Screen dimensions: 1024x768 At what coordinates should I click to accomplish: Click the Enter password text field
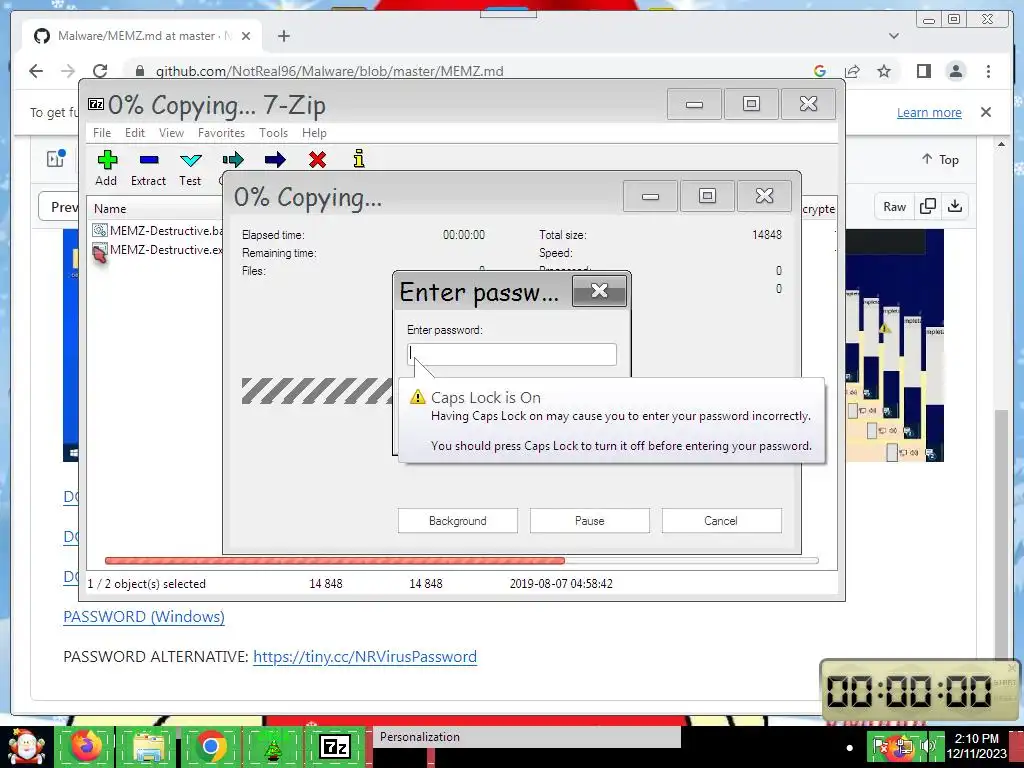[511, 354]
